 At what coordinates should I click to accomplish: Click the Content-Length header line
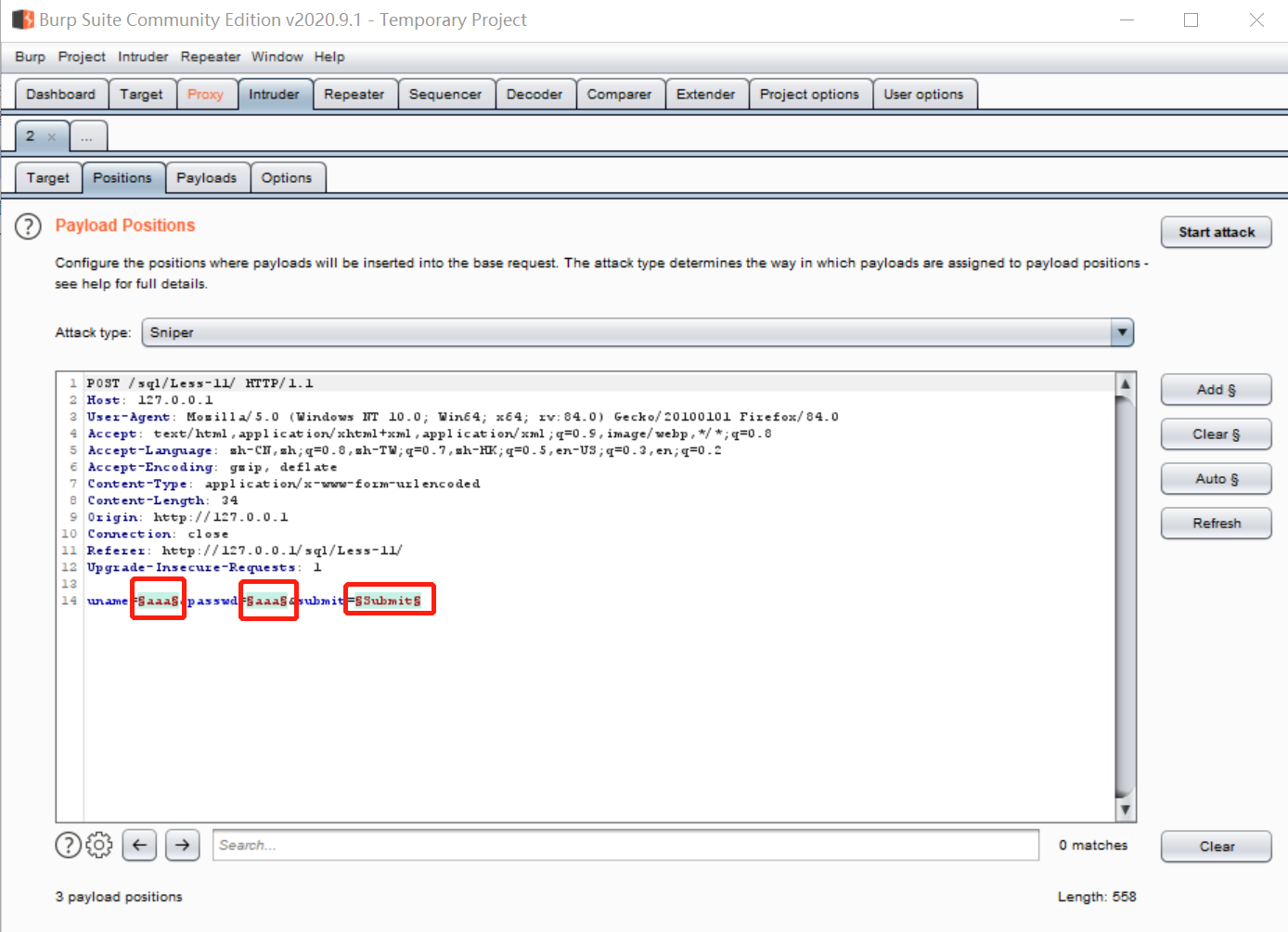(163, 500)
